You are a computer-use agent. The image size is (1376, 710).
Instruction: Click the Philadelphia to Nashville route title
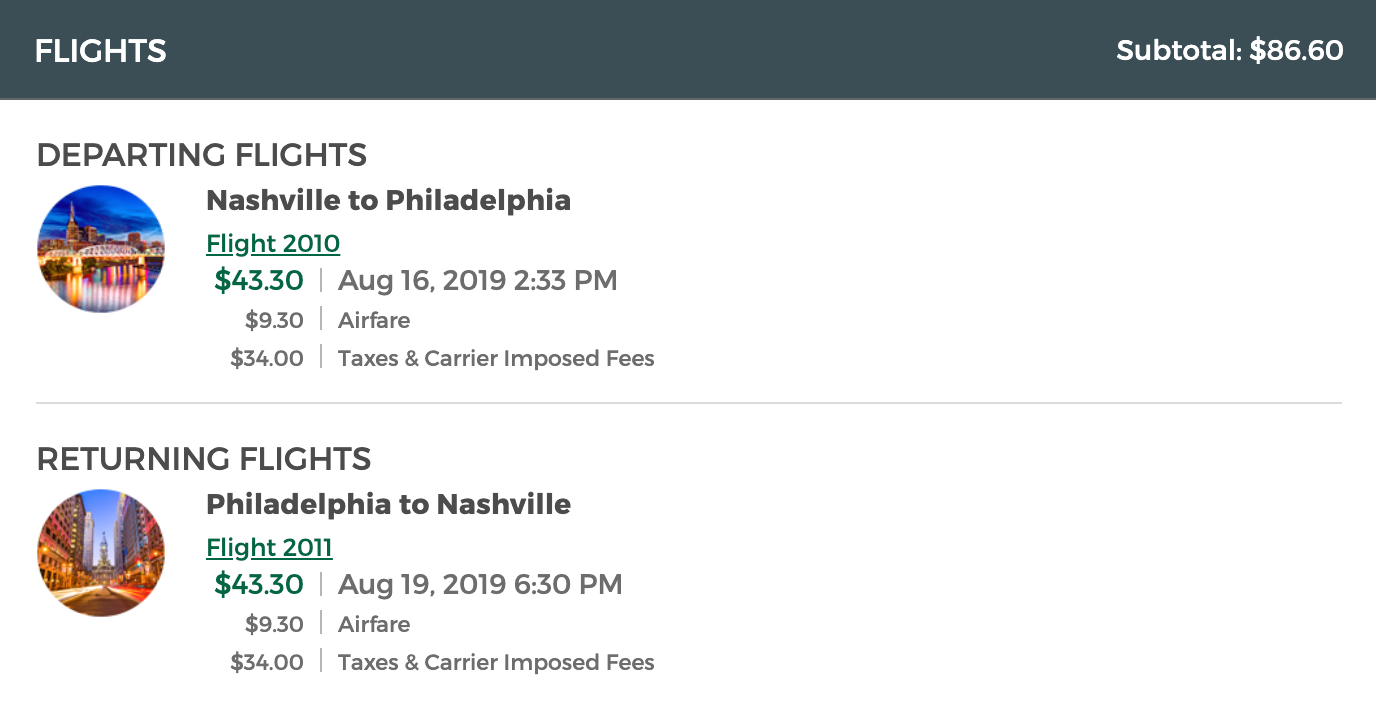(388, 504)
